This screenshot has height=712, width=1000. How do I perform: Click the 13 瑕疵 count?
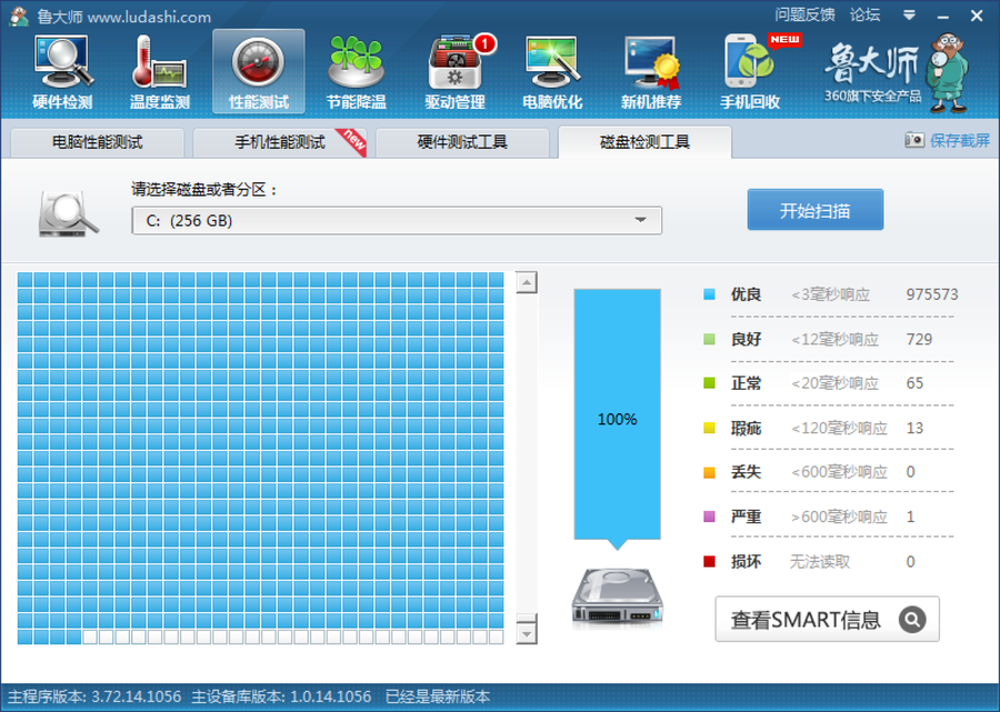[x=915, y=427]
